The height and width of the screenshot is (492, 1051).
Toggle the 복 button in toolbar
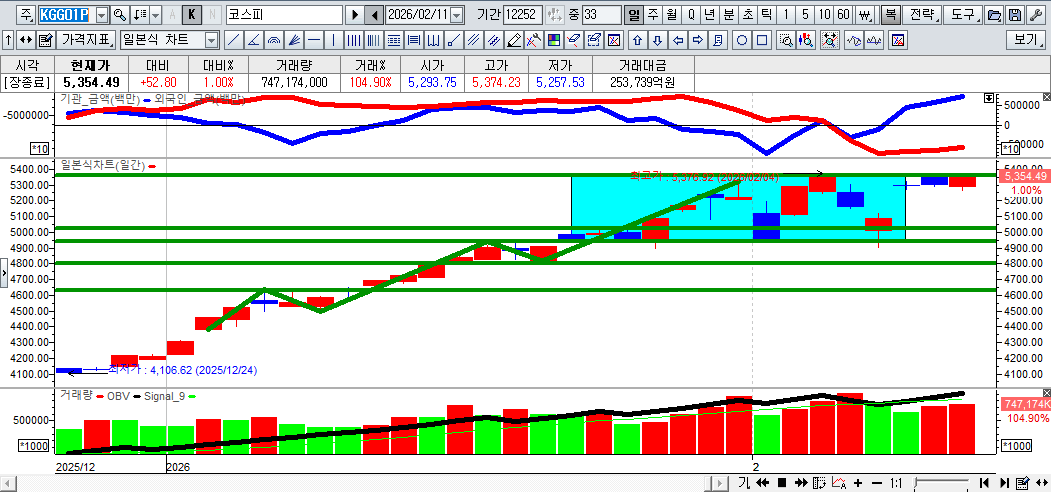889,15
